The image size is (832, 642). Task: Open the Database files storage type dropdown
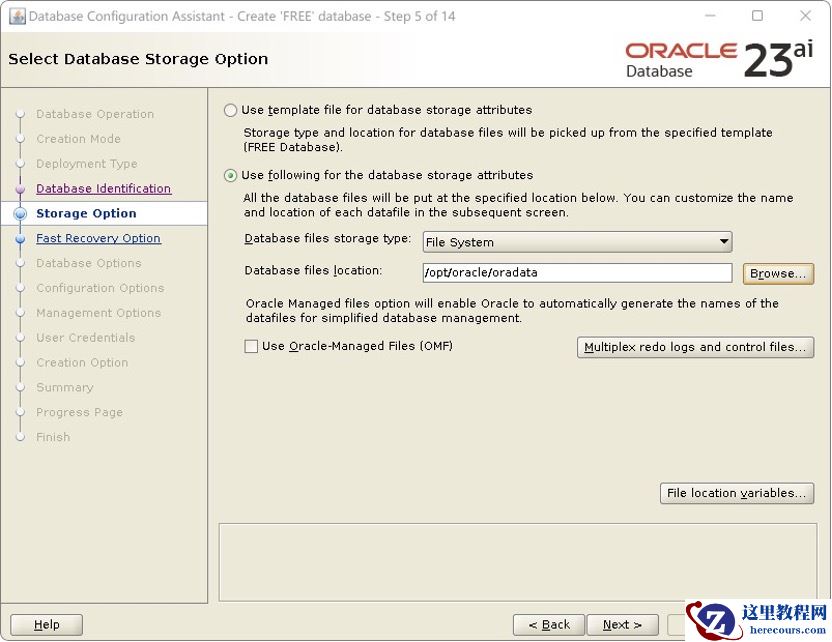tap(577, 242)
